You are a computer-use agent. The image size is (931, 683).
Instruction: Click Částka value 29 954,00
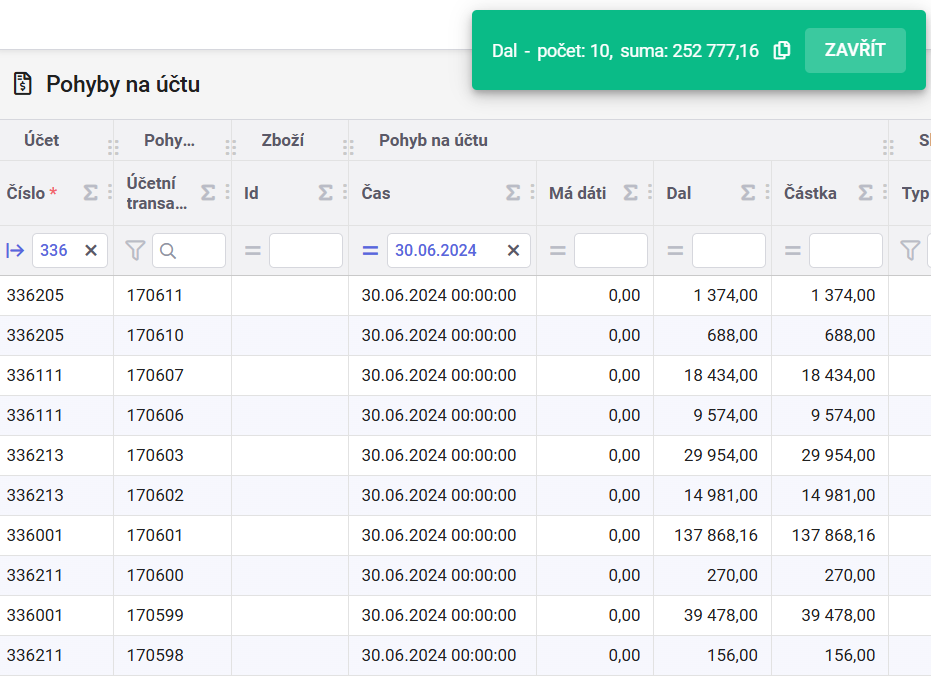click(x=838, y=456)
